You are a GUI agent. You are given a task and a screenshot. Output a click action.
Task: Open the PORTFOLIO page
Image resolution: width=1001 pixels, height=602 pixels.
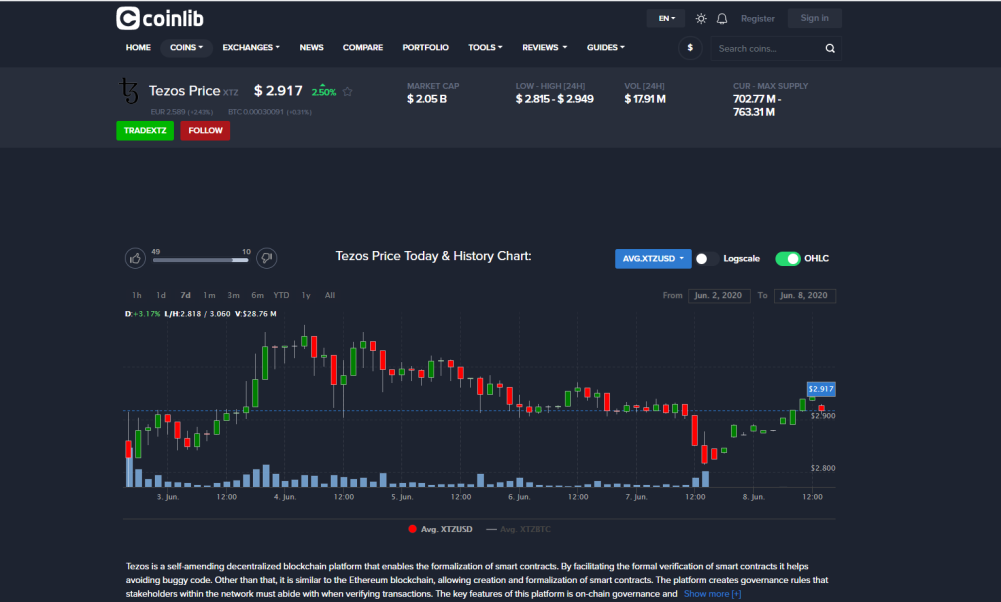point(425,47)
